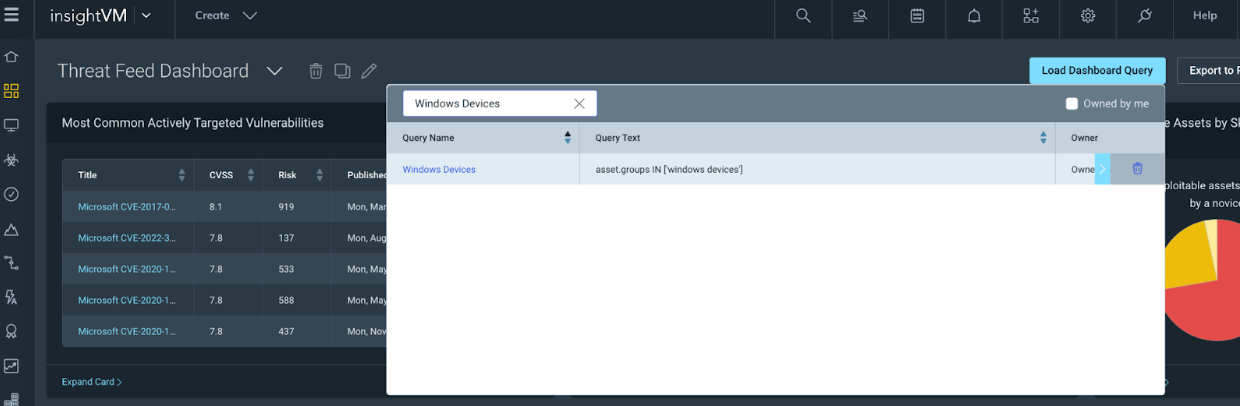This screenshot has width=1240, height=406.
Task: Open notifications bell icon
Action: (974, 16)
